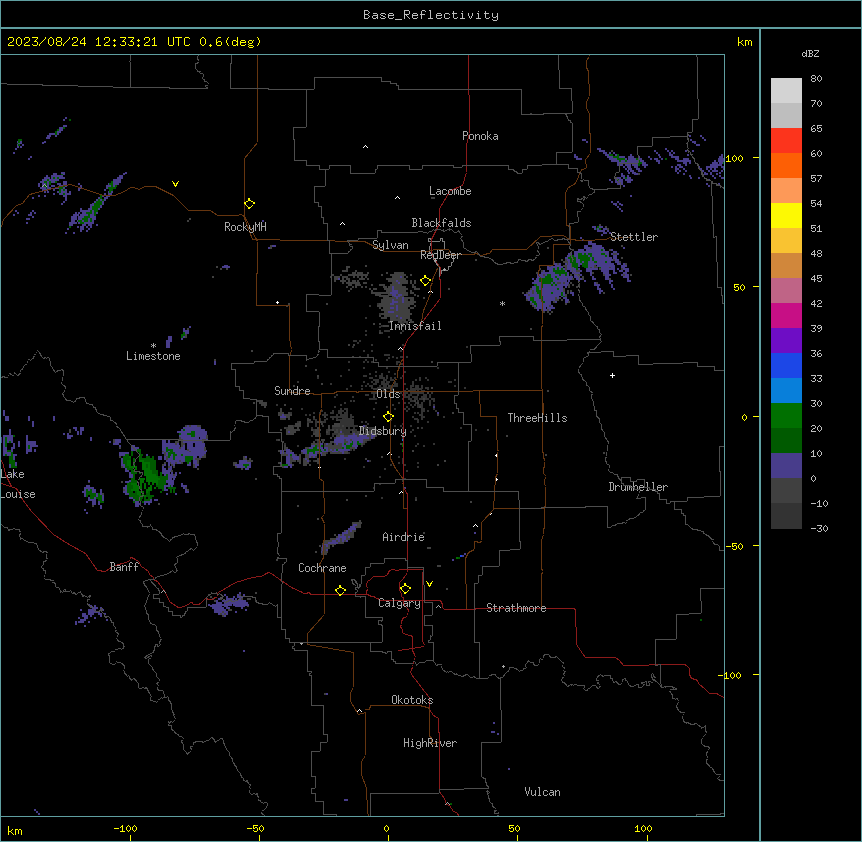The height and width of the screenshot is (842, 862).
Task: Click the Didsbury label
Action: pos(382,431)
